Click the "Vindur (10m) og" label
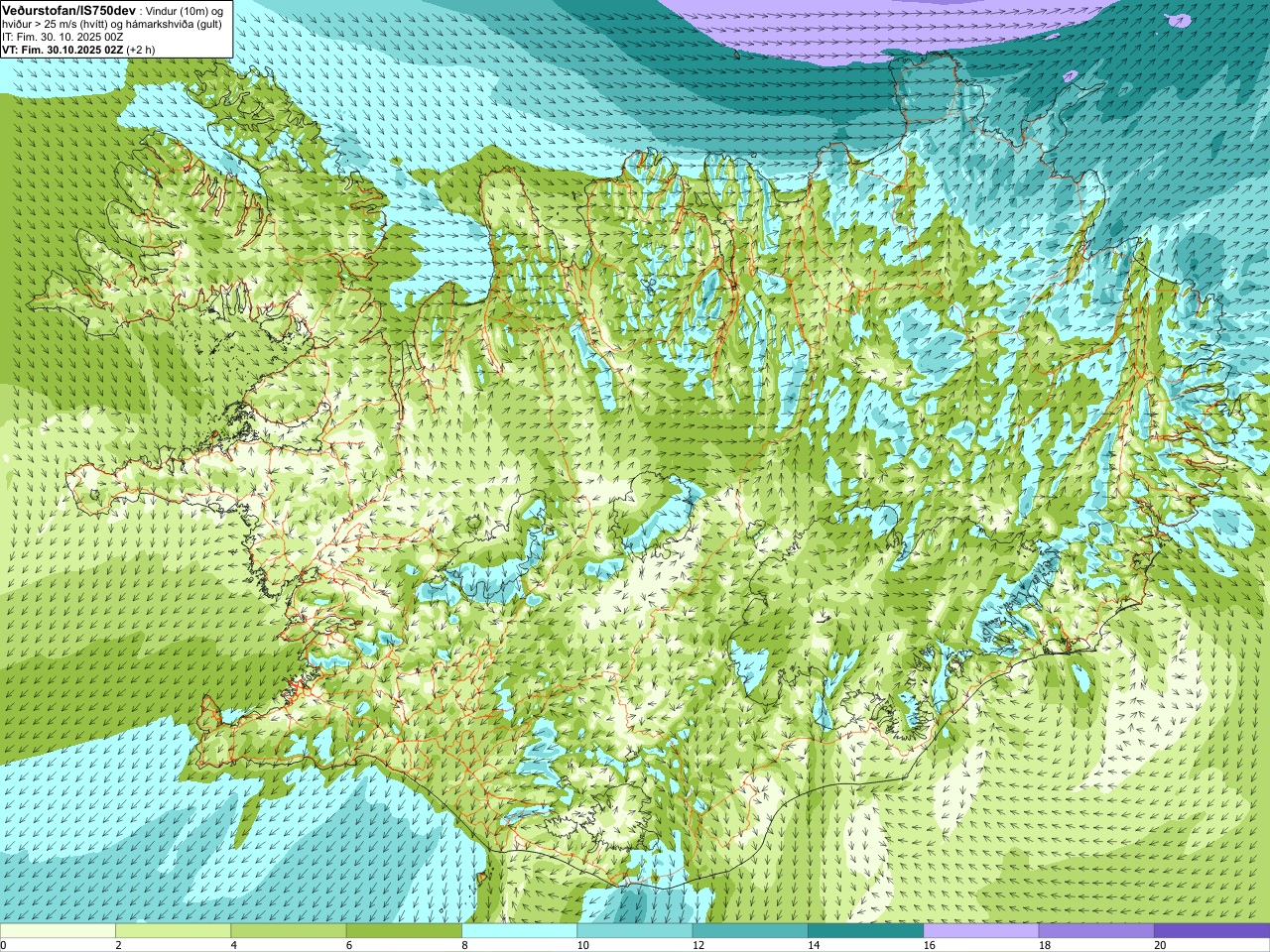Viewport: 1270px width, 952px height. [x=185, y=10]
